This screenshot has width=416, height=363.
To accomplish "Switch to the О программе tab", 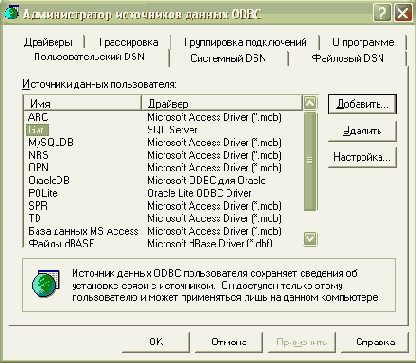I will (x=363, y=43).
